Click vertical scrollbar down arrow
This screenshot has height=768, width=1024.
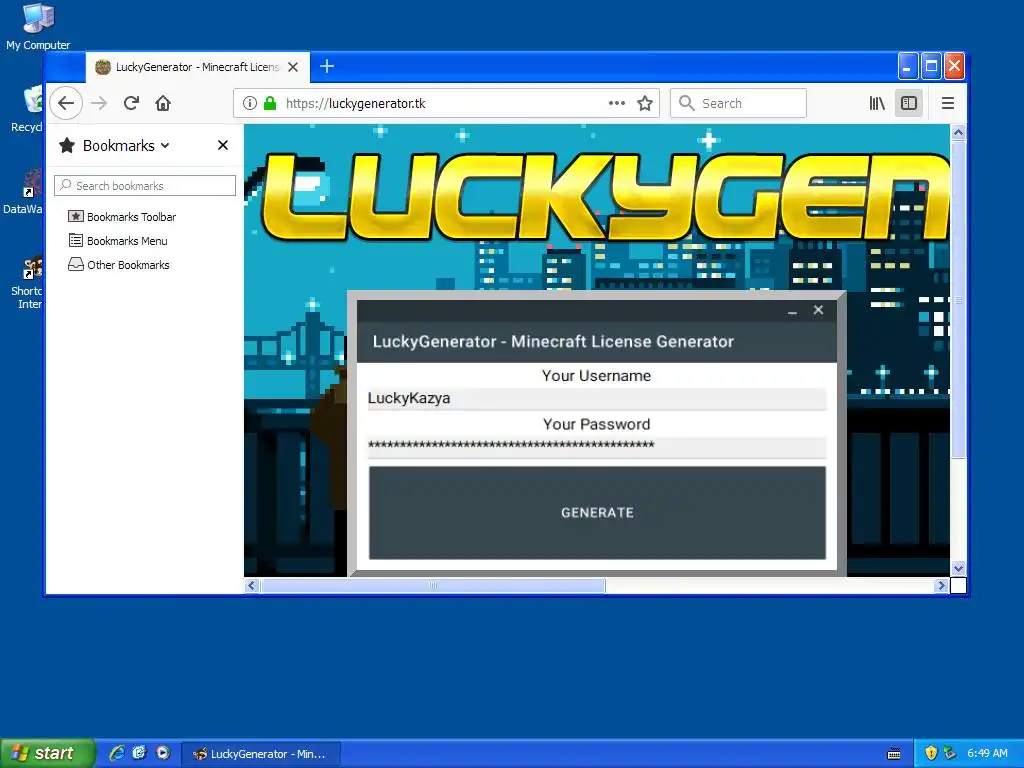(x=958, y=568)
